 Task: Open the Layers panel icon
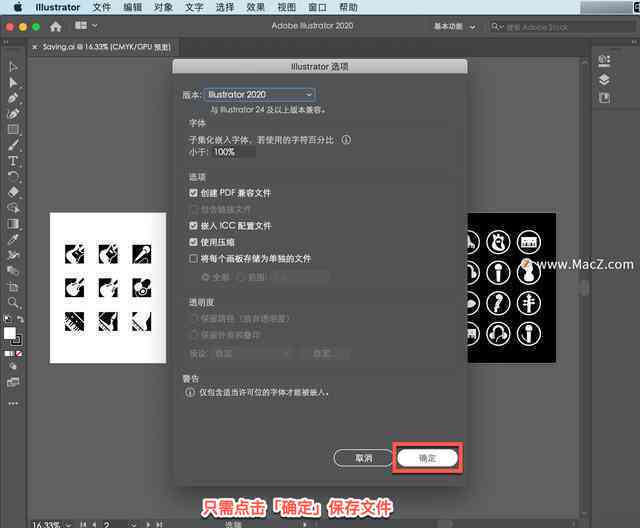[x=604, y=80]
